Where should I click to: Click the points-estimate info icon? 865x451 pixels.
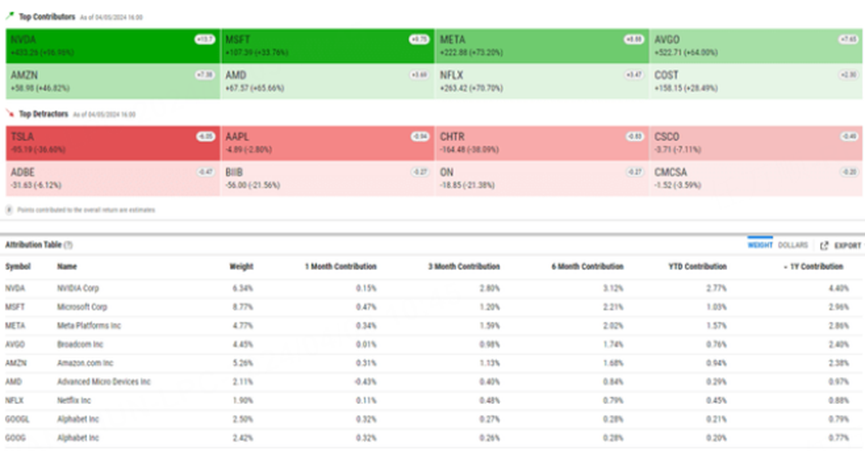pyautogui.click(x=9, y=210)
